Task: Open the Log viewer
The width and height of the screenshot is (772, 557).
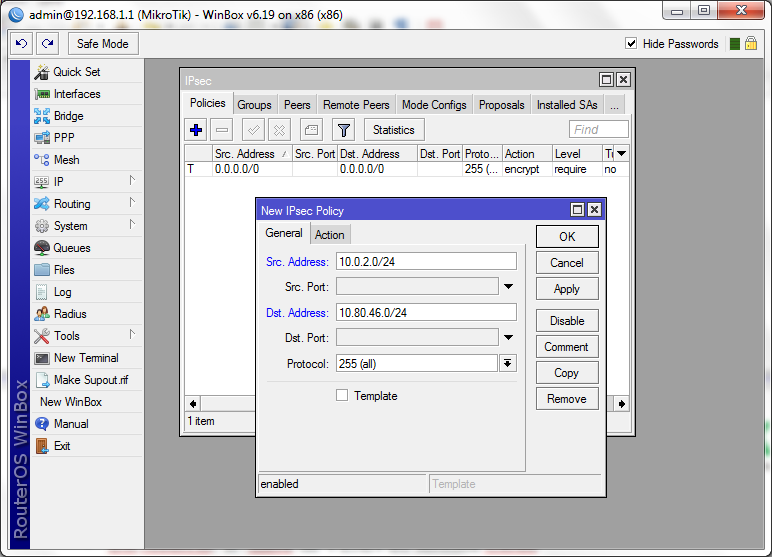Action: (87, 292)
